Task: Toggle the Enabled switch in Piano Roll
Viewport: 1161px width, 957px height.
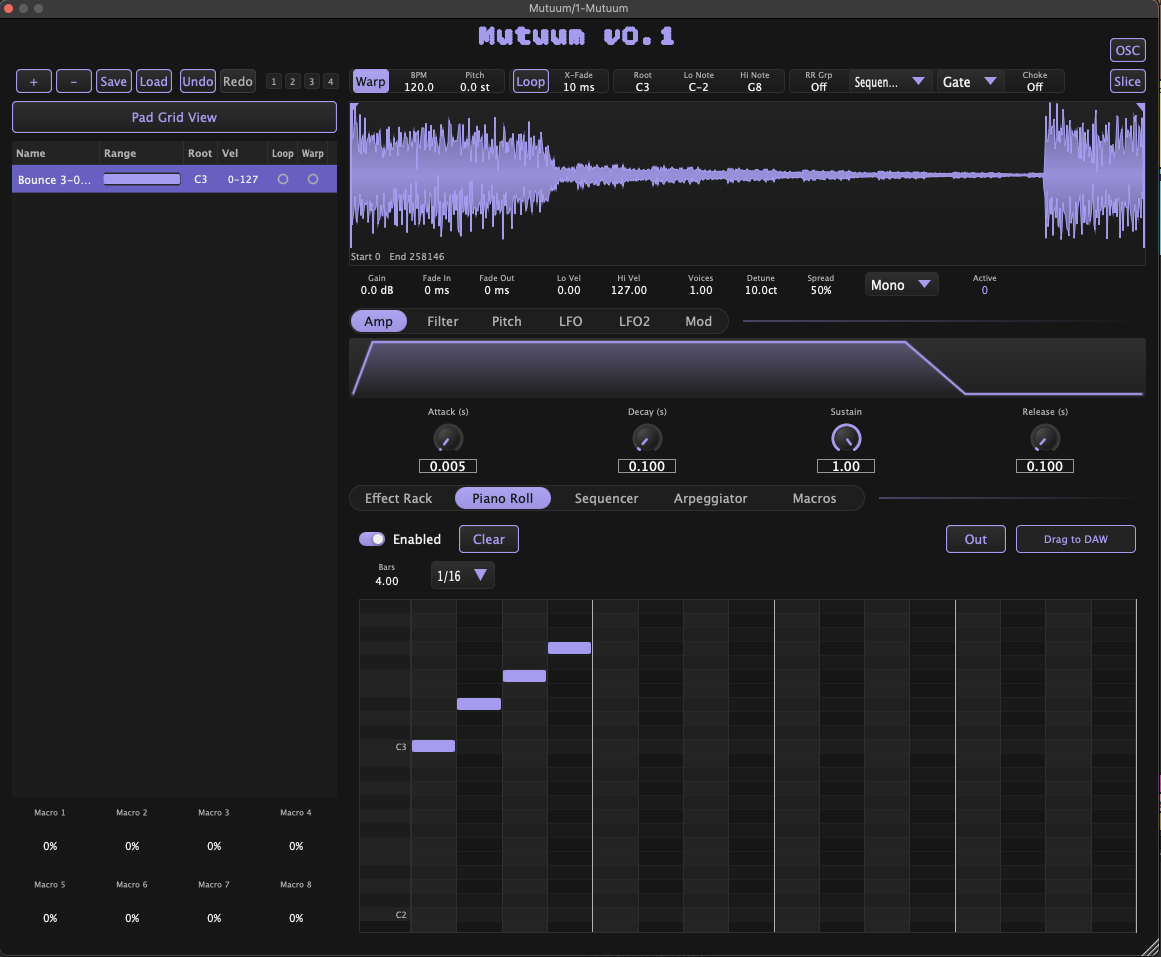Action: [372, 539]
